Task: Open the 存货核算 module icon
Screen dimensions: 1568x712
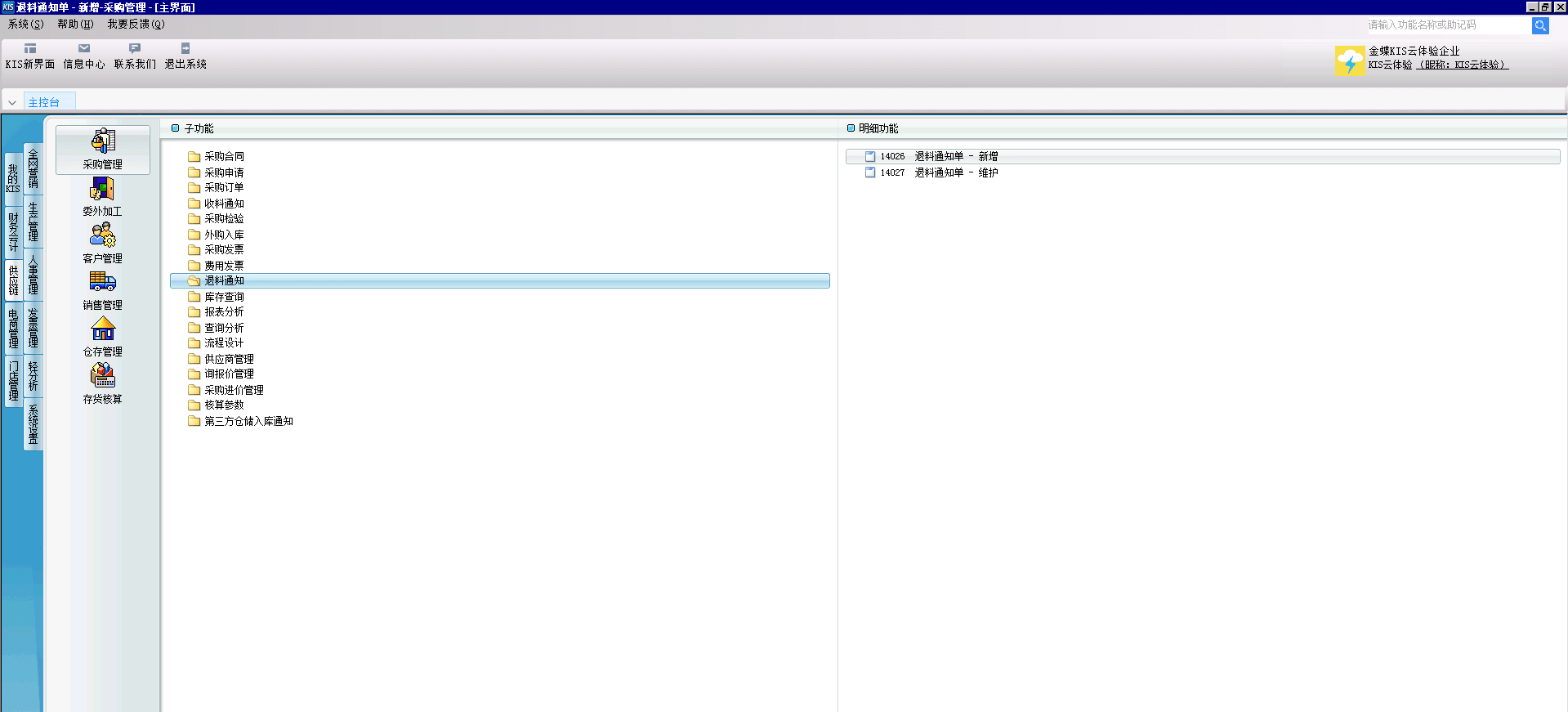Action: pyautogui.click(x=103, y=376)
